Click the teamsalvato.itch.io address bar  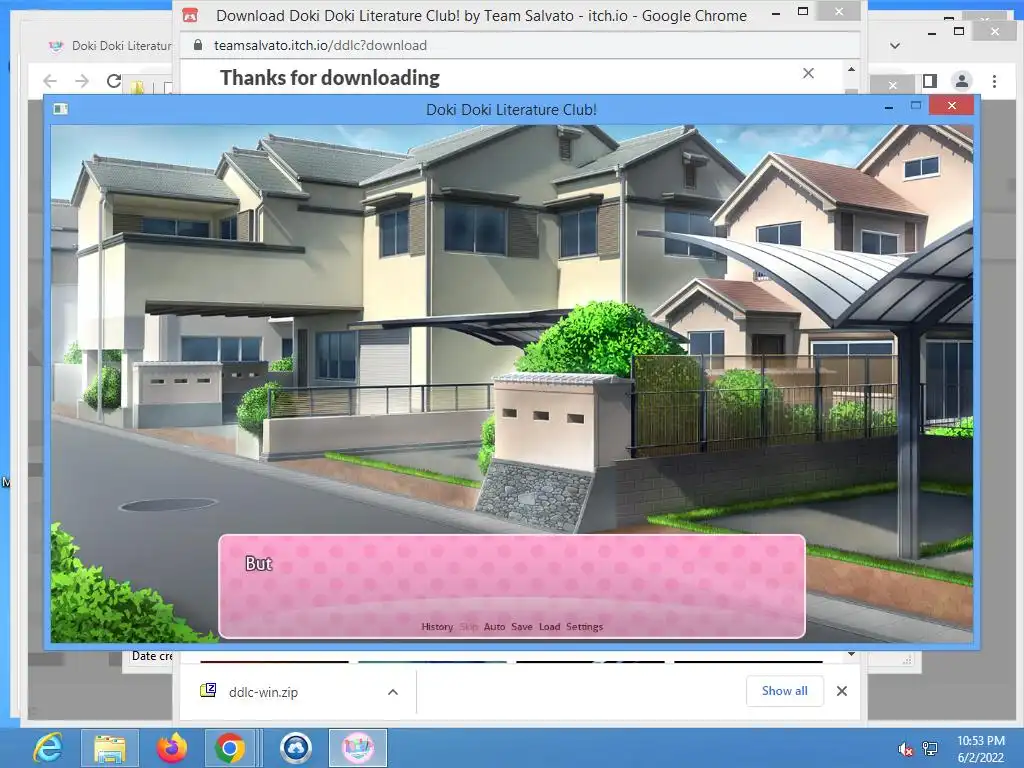tap(320, 45)
